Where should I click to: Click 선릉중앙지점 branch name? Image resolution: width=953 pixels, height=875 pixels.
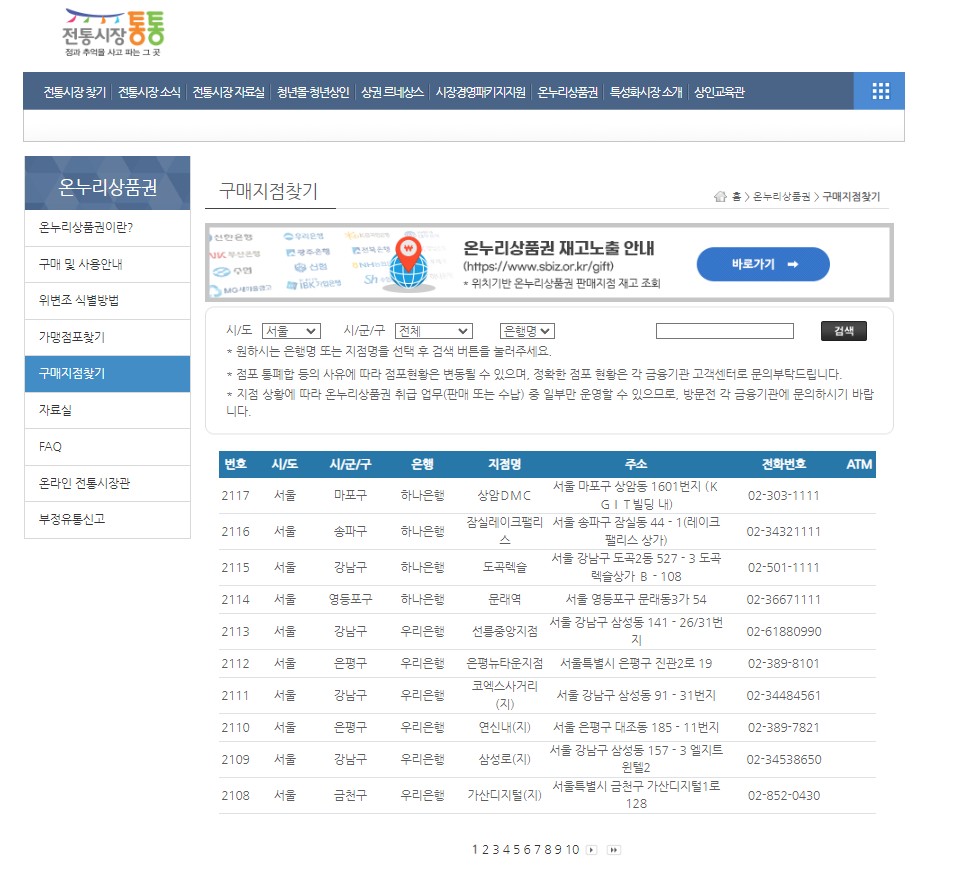504,631
